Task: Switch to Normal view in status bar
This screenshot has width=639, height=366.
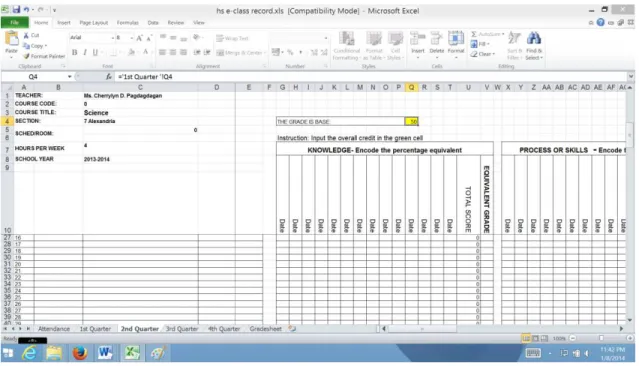Action: coord(526,338)
